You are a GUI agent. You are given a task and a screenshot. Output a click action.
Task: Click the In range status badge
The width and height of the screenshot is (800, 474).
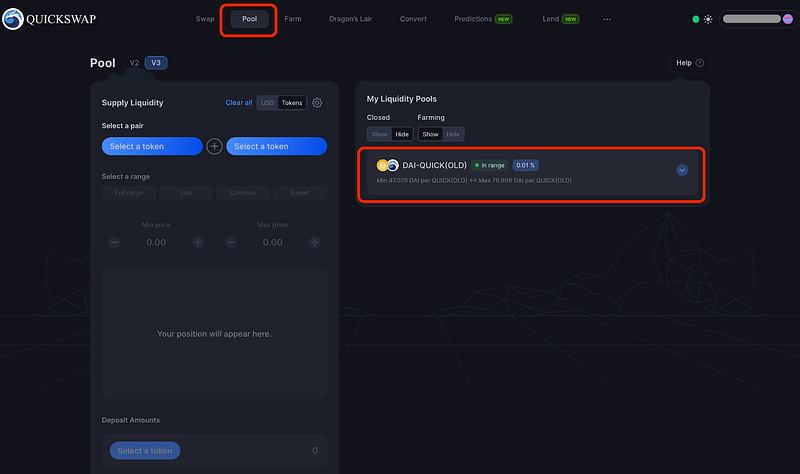pos(490,165)
